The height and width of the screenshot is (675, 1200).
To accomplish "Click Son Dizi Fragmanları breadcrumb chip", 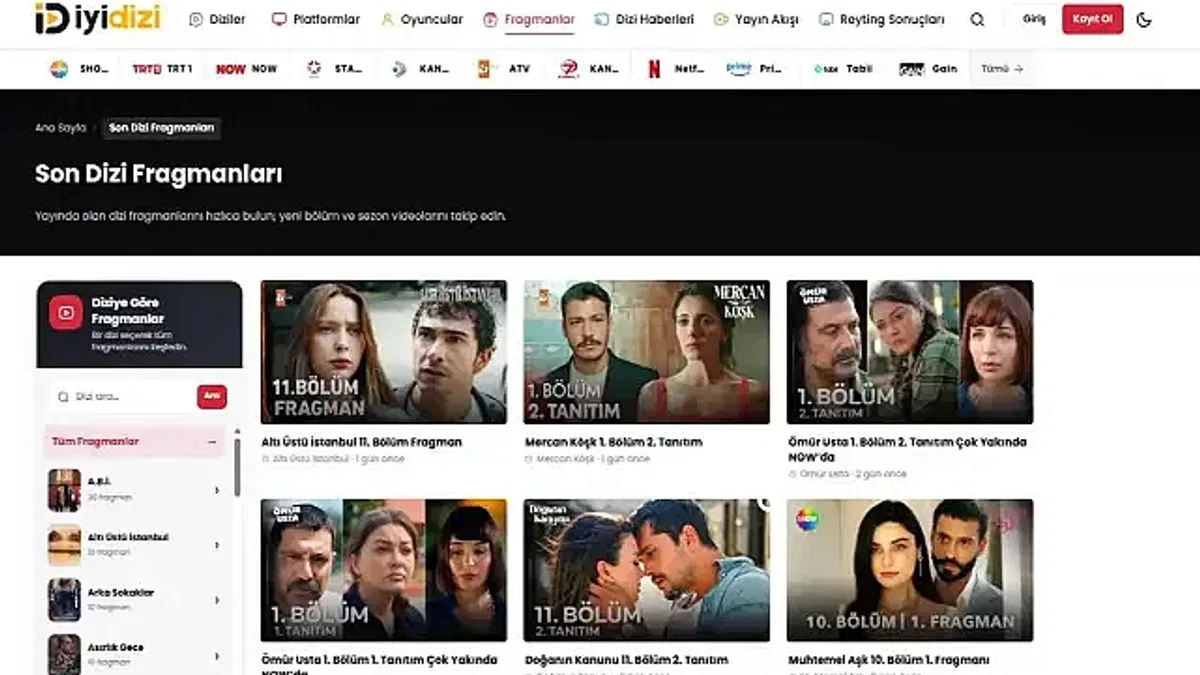I will pyautogui.click(x=161, y=128).
